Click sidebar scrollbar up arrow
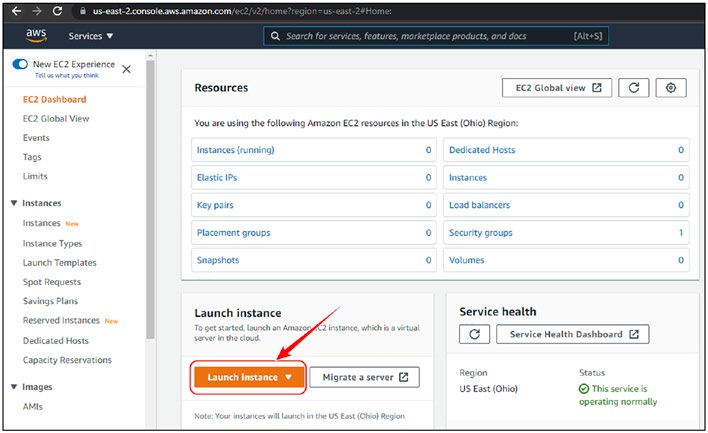This screenshot has width=708, height=433. click(x=150, y=56)
